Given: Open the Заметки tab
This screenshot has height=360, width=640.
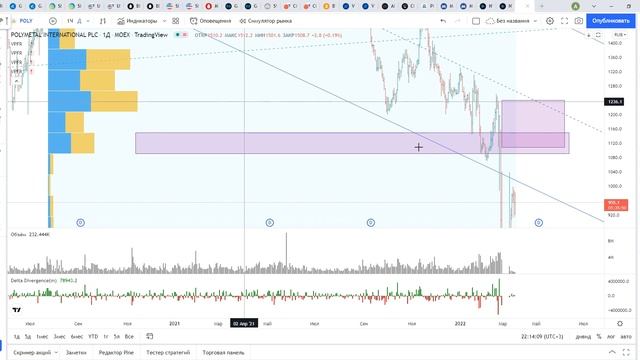Looking at the screenshot, I should (x=76, y=352).
